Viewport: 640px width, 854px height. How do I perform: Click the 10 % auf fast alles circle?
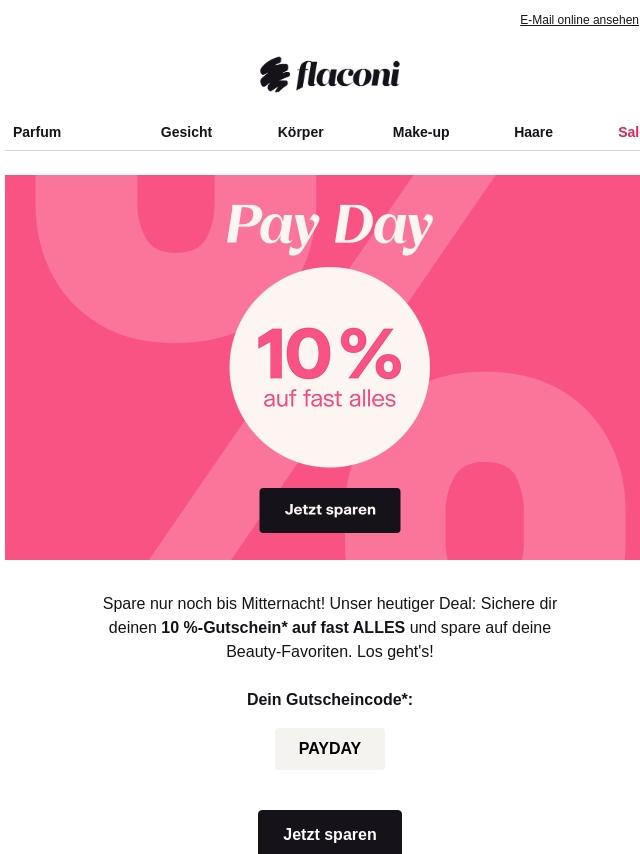330,367
